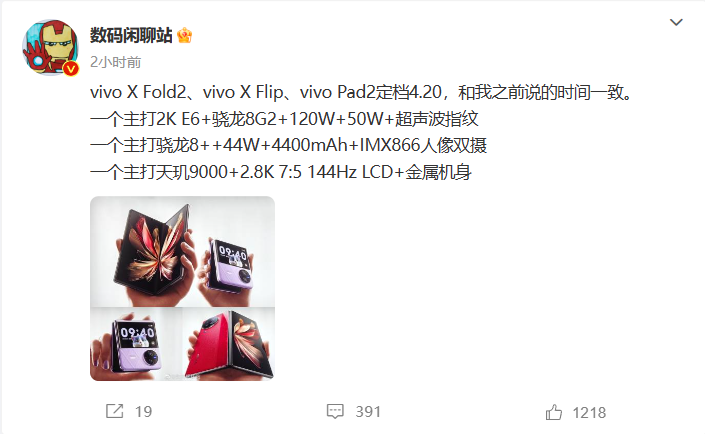Like the post with thumbs-up icon
The height and width of the screenshot is (434, 705).
click(553, 412)
